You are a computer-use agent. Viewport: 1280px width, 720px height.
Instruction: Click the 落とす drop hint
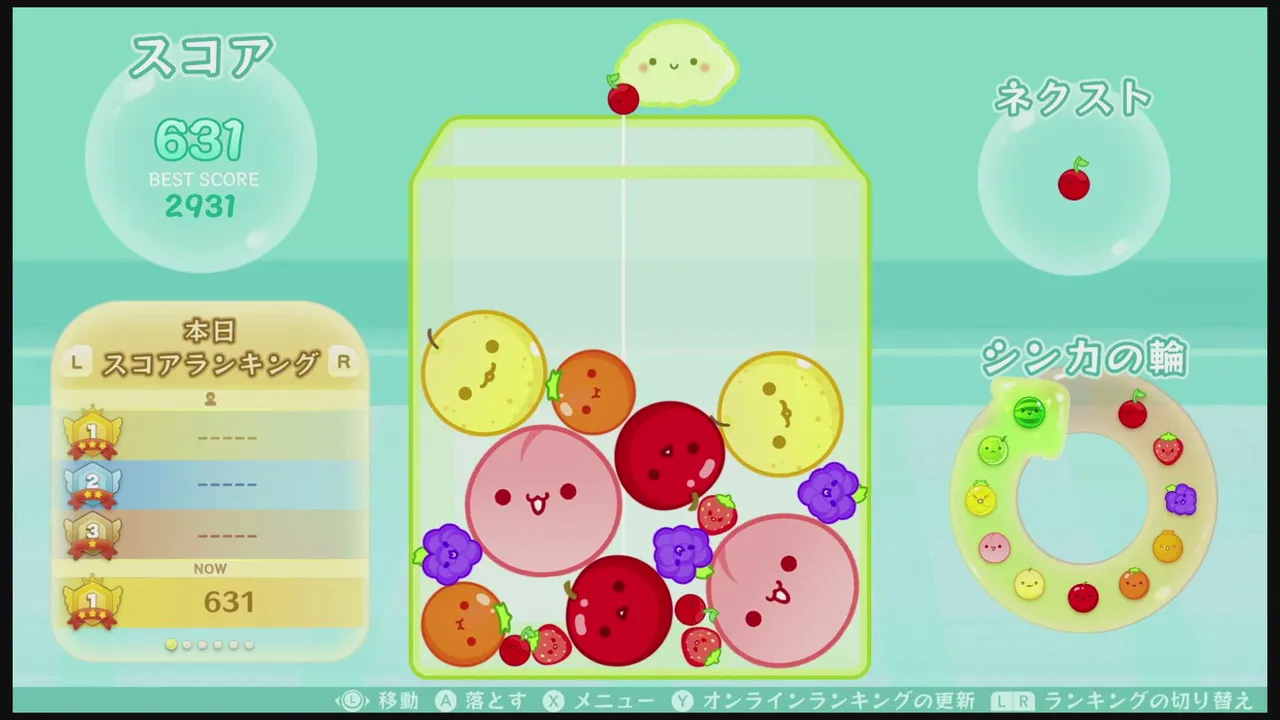pos(496,701)
